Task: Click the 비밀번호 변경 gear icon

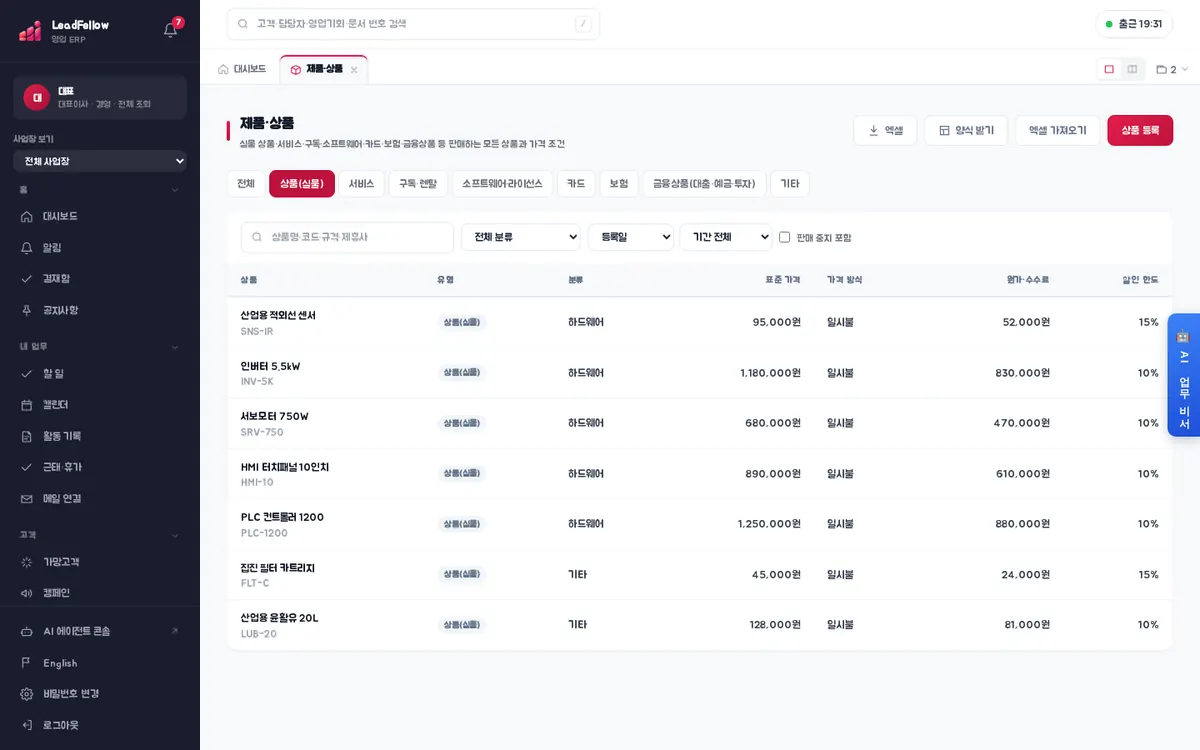Action: 27,694
